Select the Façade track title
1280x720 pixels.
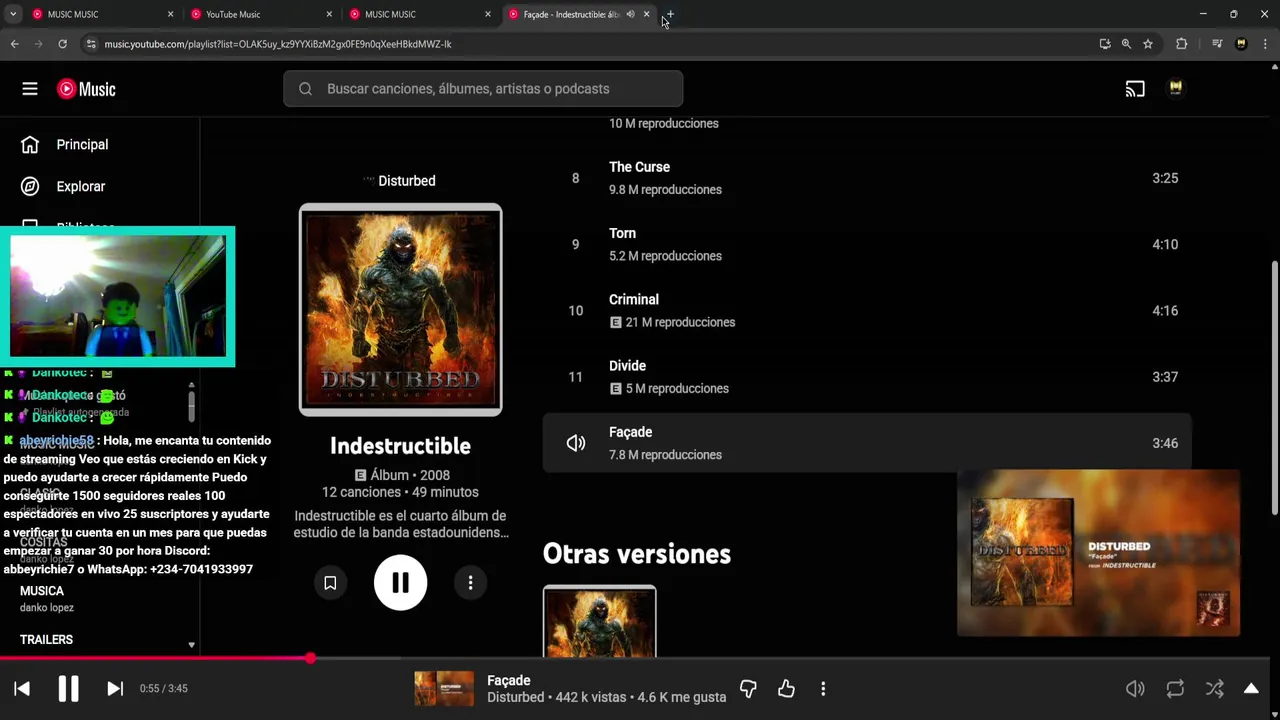click(630, 432)
